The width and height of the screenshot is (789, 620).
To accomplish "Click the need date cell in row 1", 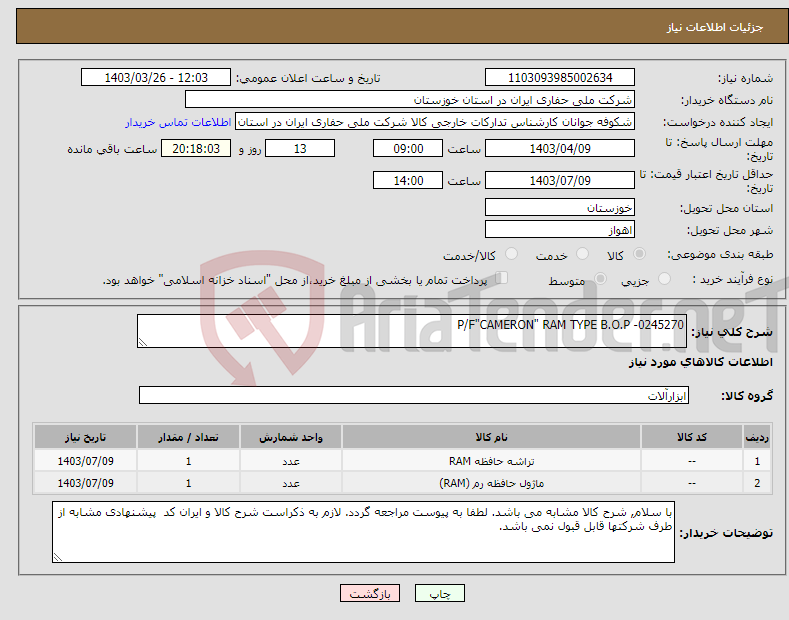I will click(86, 461).
